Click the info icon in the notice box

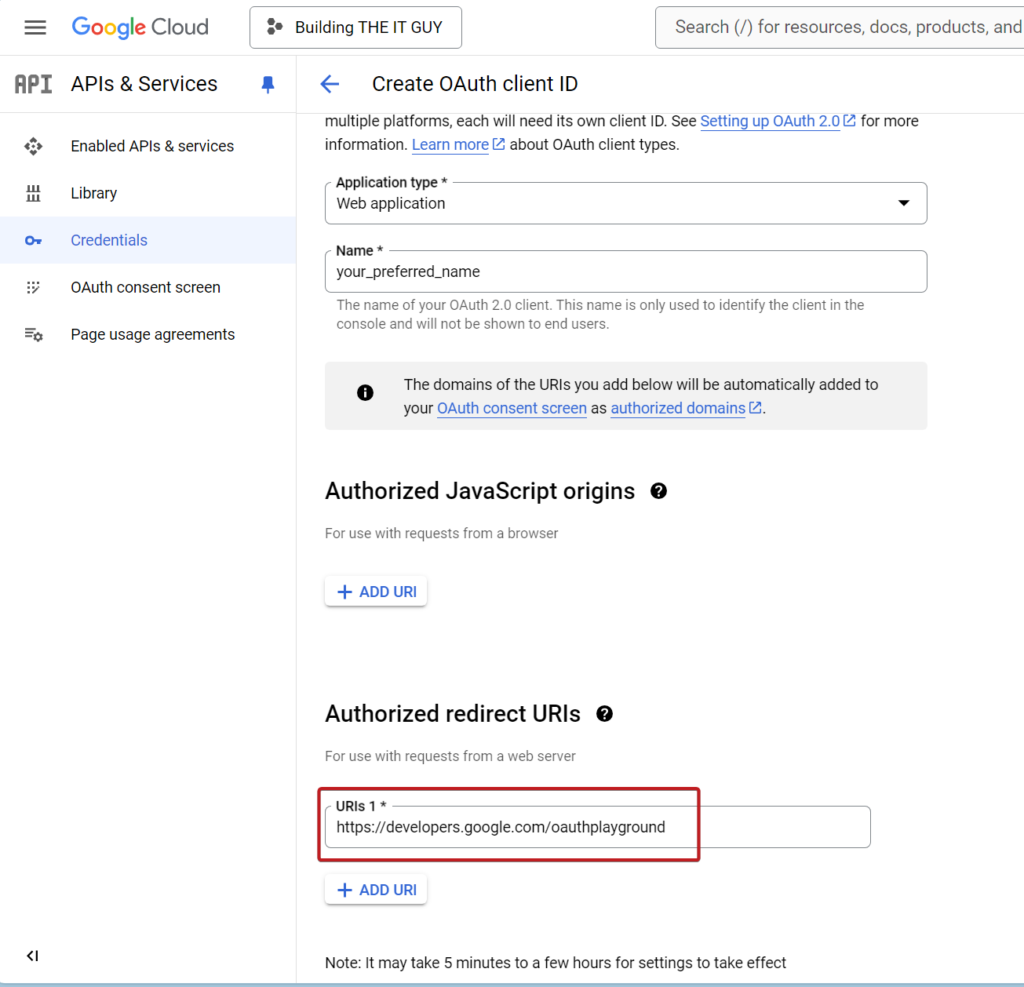[365, 393]
